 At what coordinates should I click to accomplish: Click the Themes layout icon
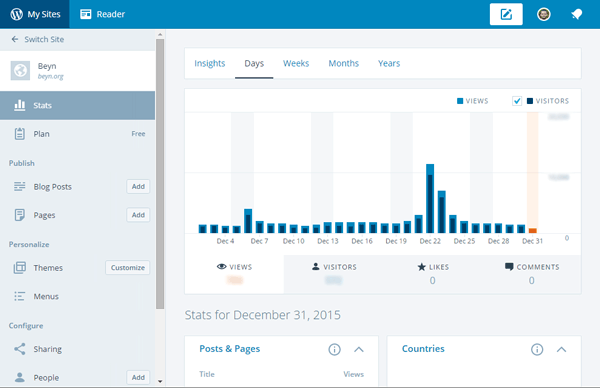pyautogui.click(x=20, y=267)
